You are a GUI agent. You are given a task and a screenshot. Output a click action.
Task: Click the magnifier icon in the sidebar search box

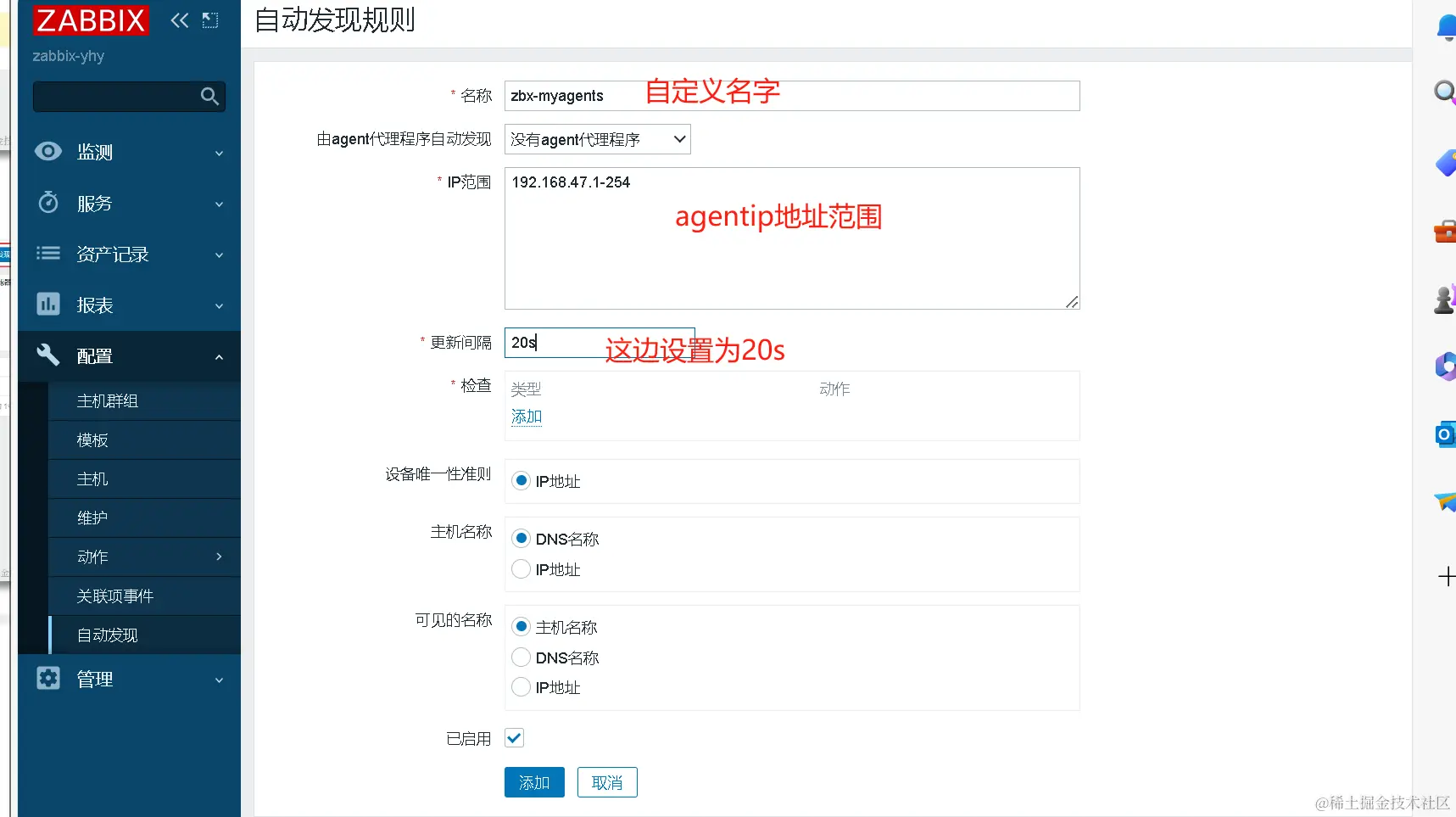click(x=209, y=97)
